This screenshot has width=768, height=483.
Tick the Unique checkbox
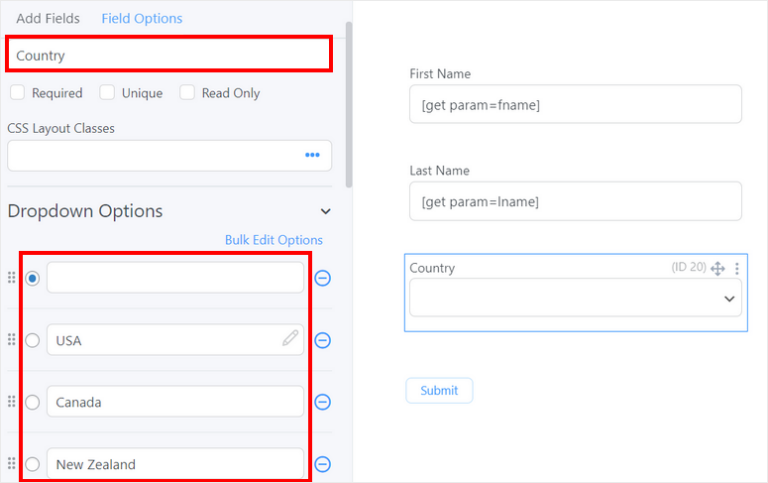[x=108, y=93]
